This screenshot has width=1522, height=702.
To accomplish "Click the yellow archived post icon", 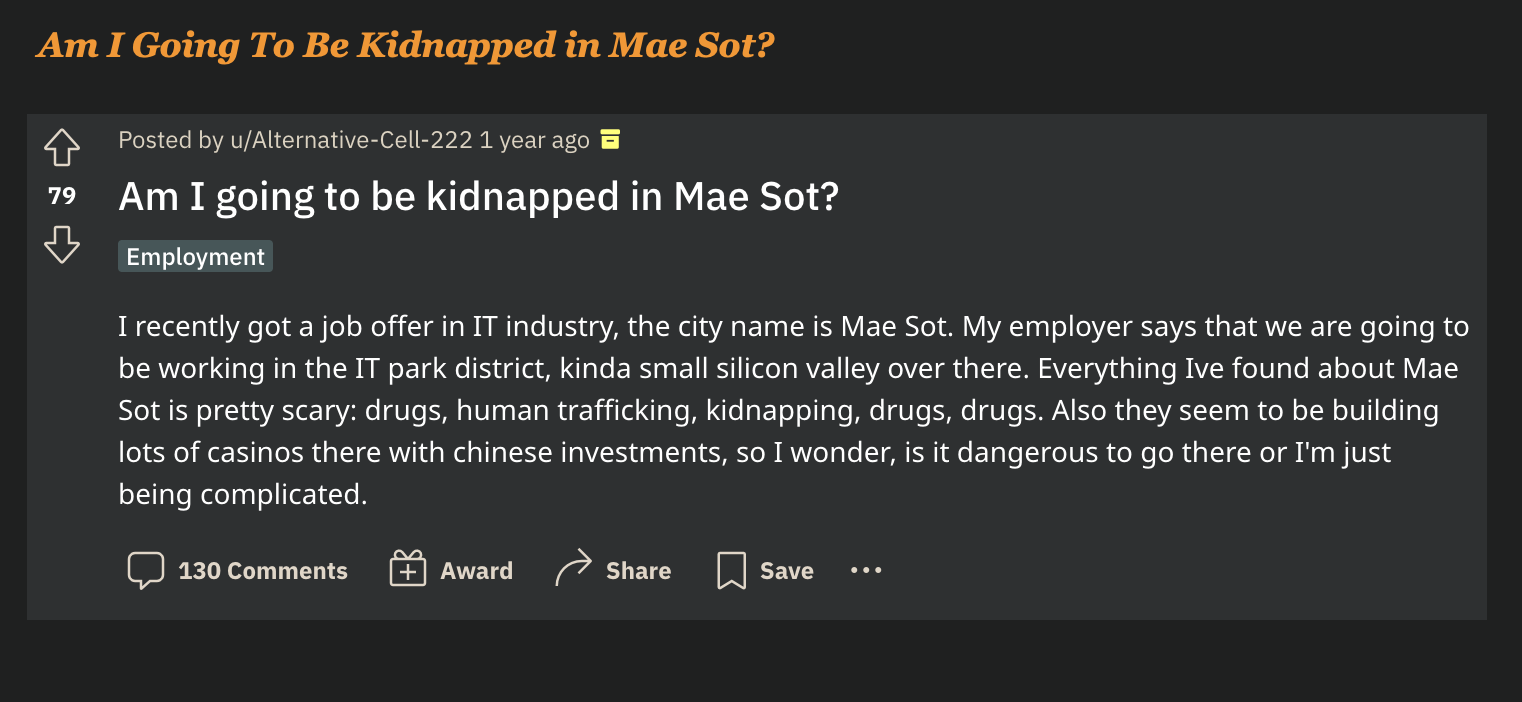I will [610, 139].
